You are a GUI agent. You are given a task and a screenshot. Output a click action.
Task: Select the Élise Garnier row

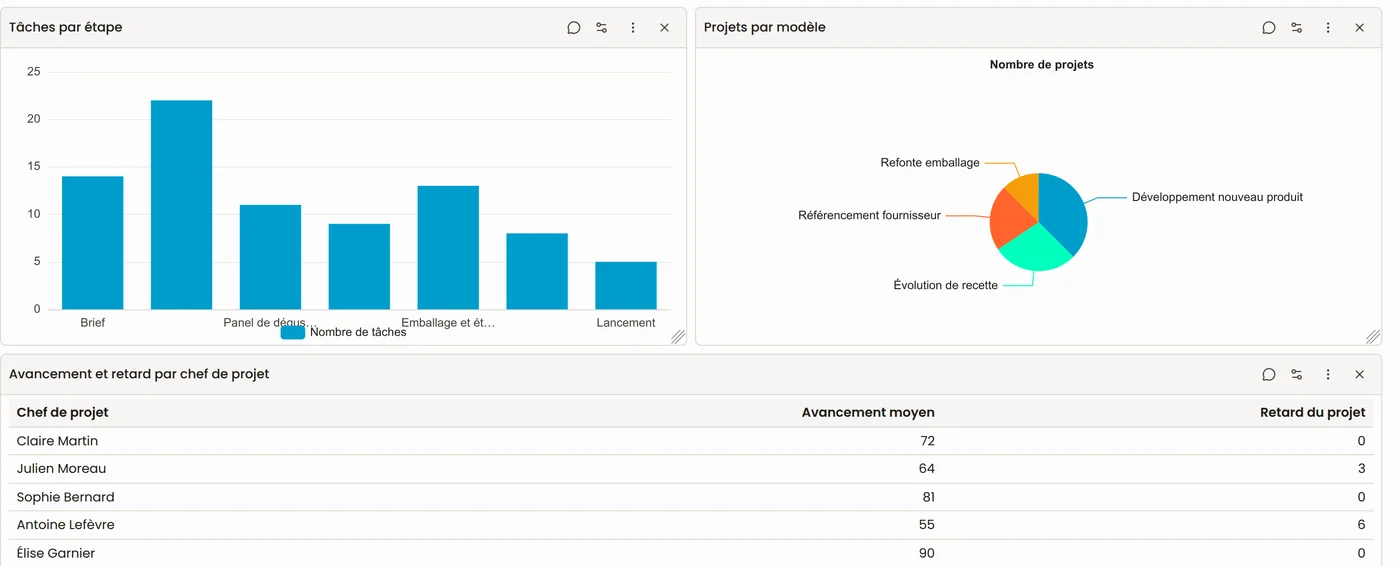point(691,553)
